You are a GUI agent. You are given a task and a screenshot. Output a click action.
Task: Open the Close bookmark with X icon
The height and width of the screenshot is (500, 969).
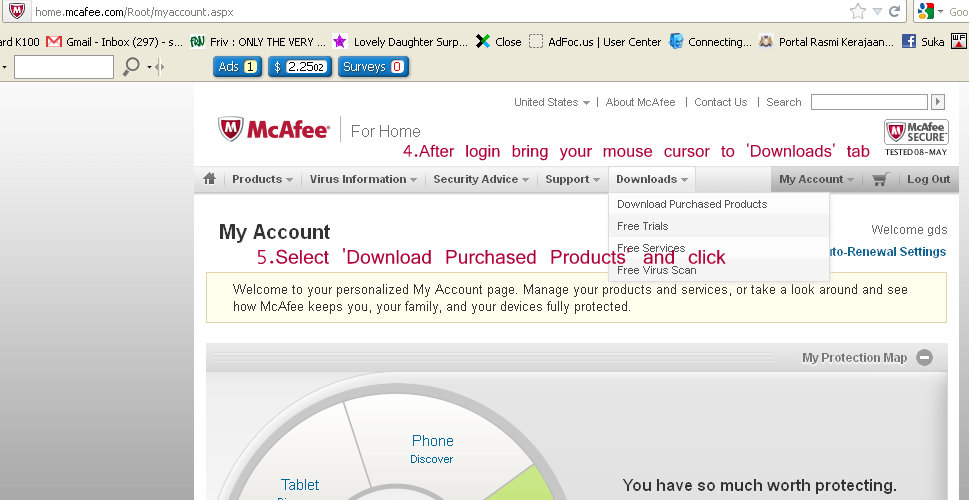pos(499,42)
